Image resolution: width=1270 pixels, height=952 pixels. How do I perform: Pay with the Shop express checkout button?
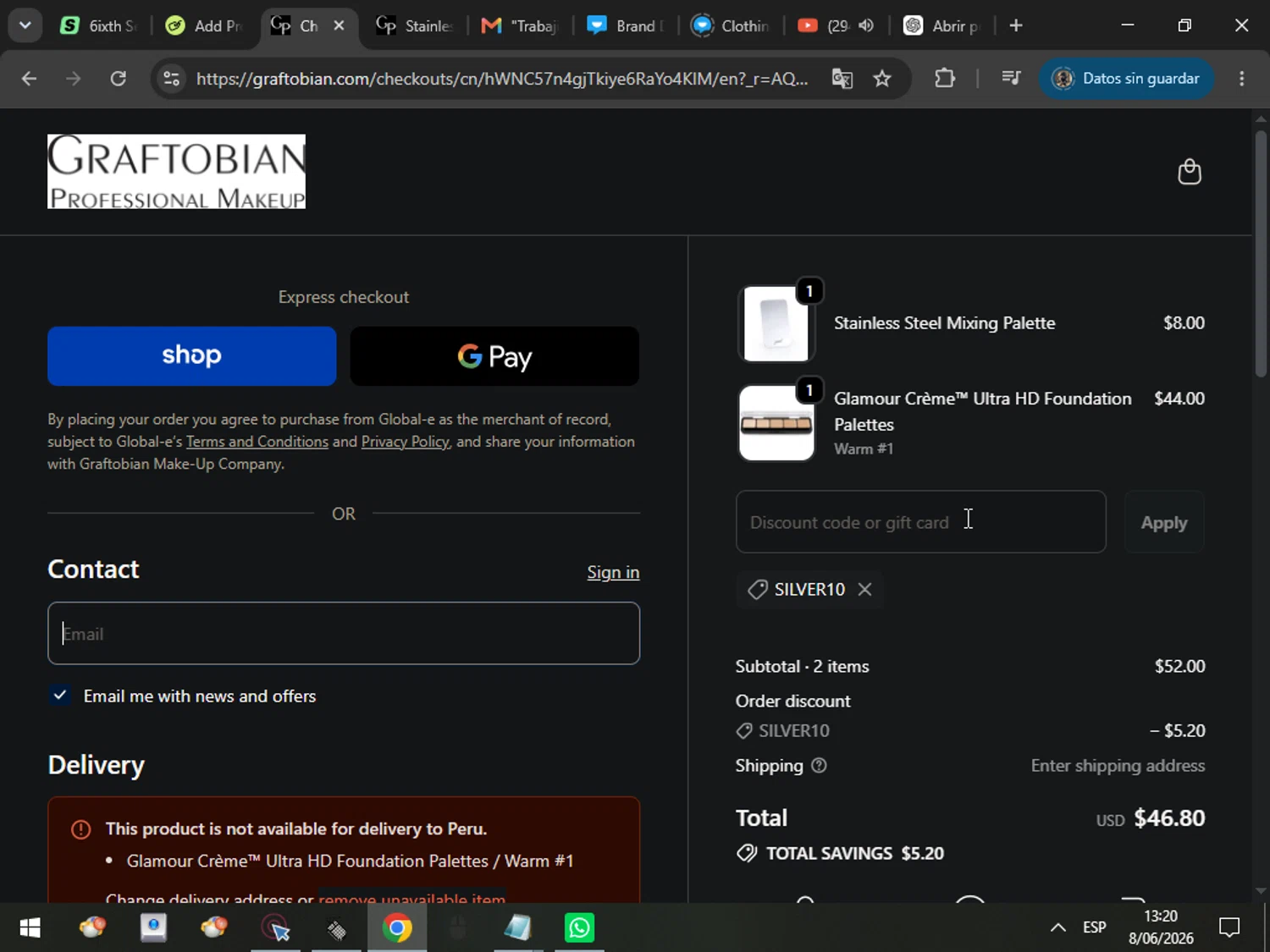pos(191,356)
